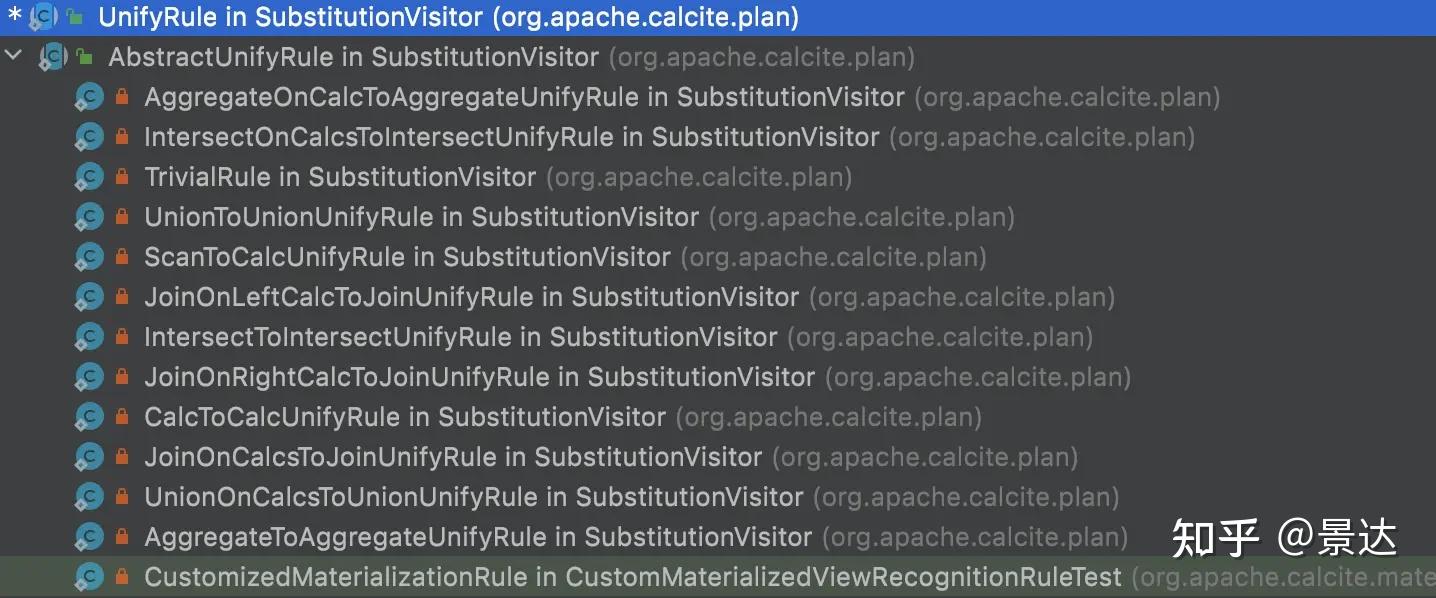Viewport: 1436px width, 598px height.
Task: Click the lock icon beside AggregateOnCalcToAggregateUnifyRule
Action: click(x=122, y=97)
